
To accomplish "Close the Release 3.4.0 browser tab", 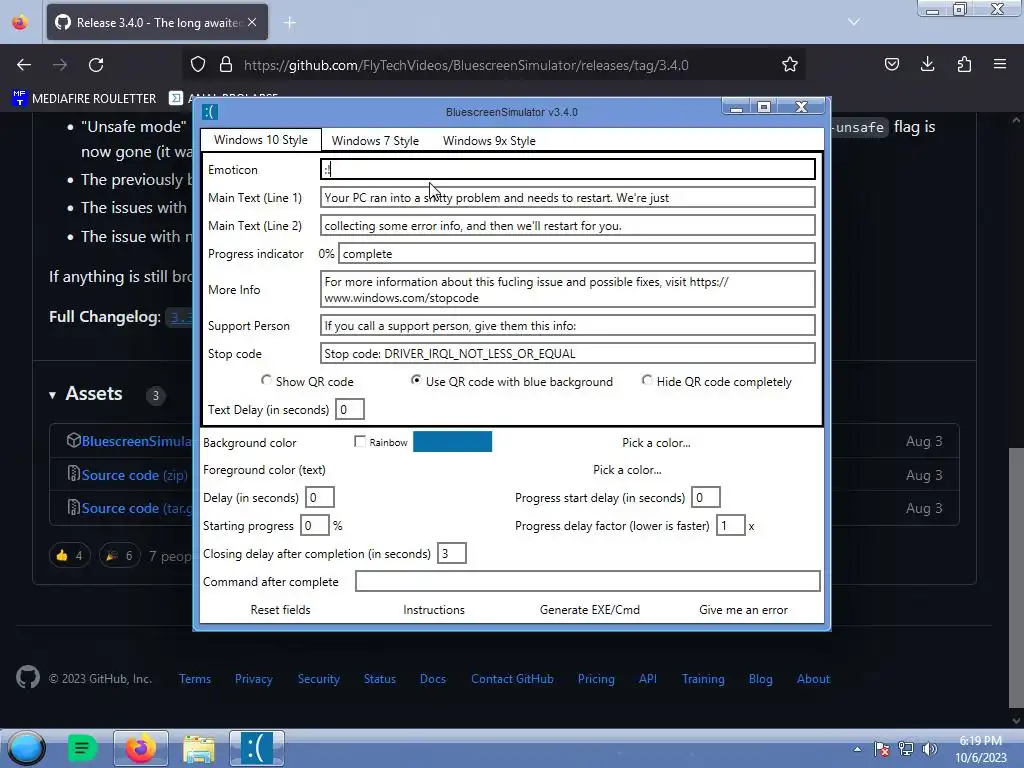I will click(x=252, y=22).
